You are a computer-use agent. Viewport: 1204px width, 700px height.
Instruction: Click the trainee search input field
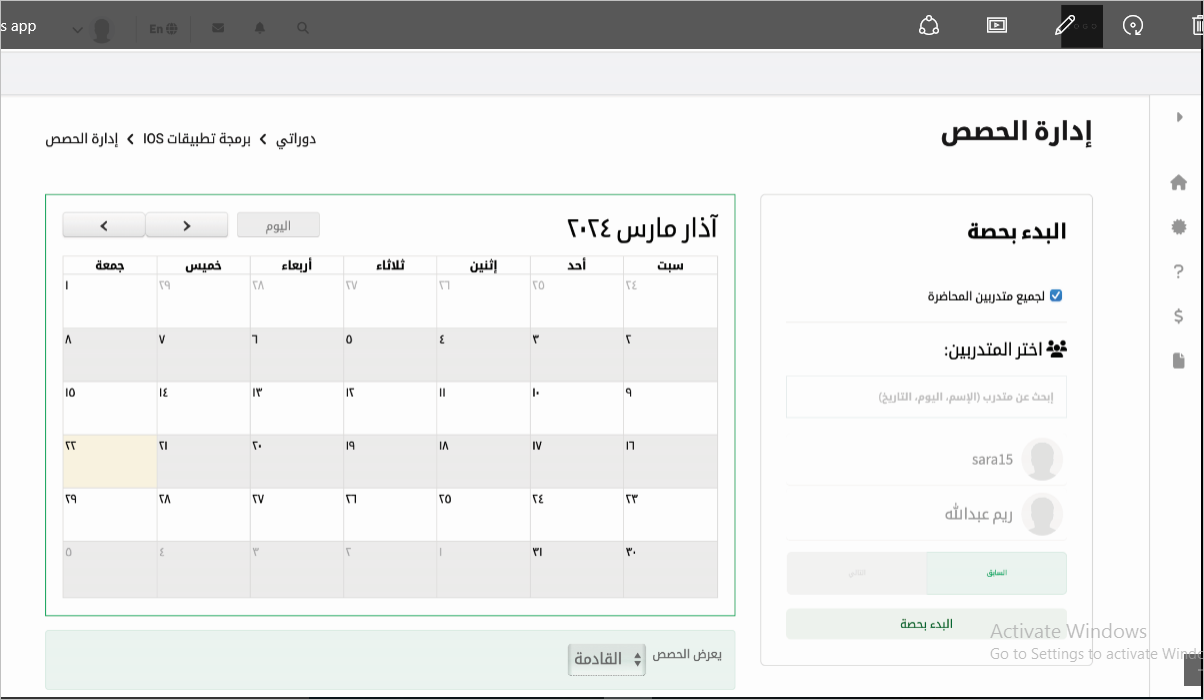[926, 397]
